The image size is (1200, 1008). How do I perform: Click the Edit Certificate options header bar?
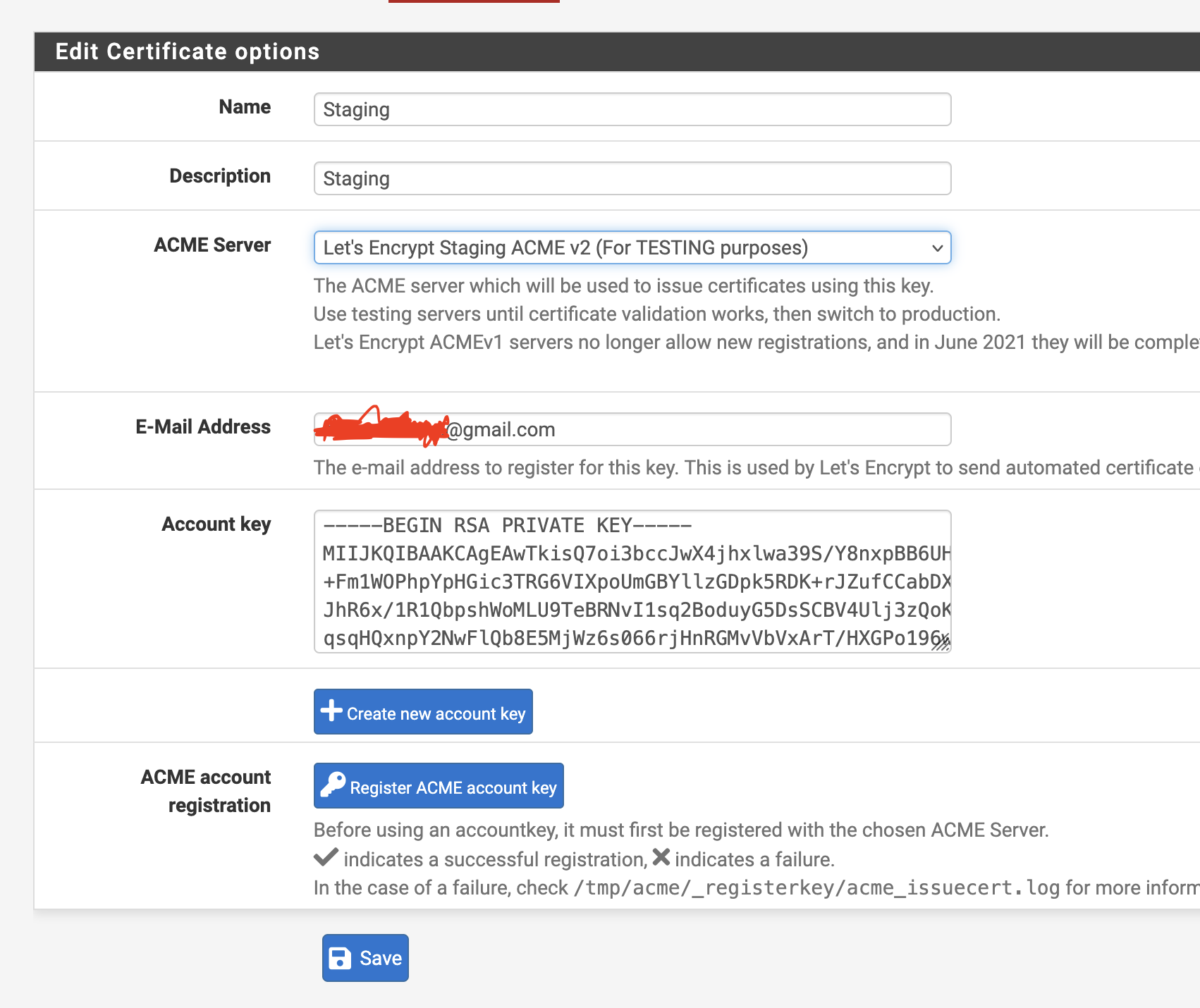[188, 51]
